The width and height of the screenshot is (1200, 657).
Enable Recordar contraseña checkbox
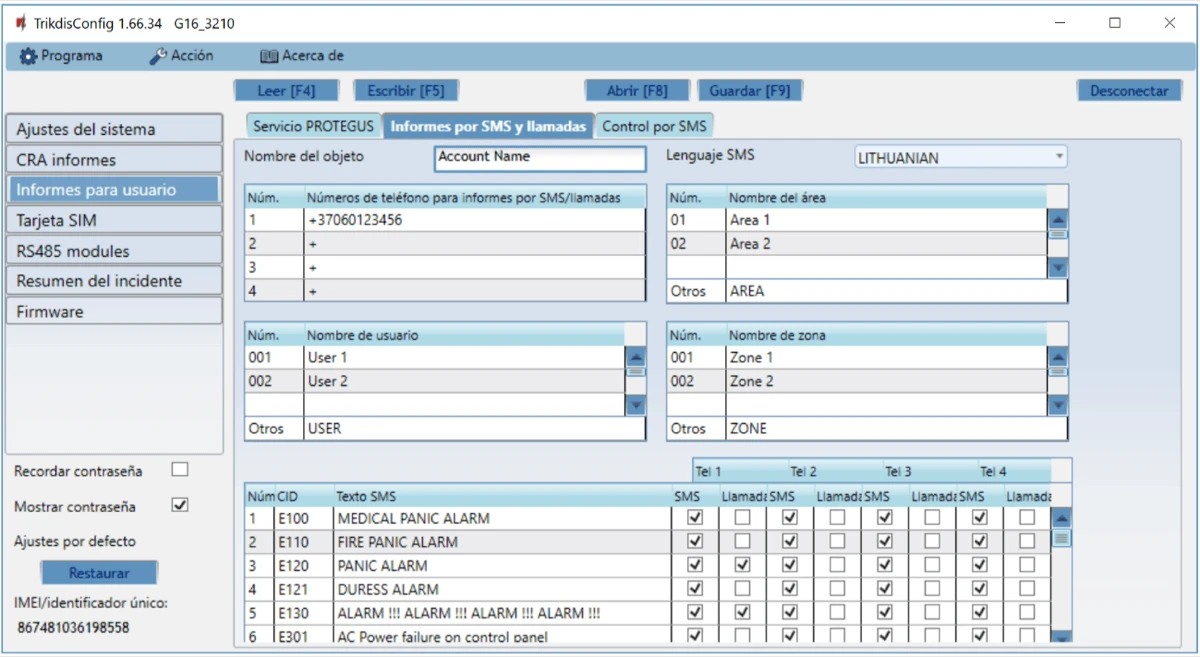180,469
